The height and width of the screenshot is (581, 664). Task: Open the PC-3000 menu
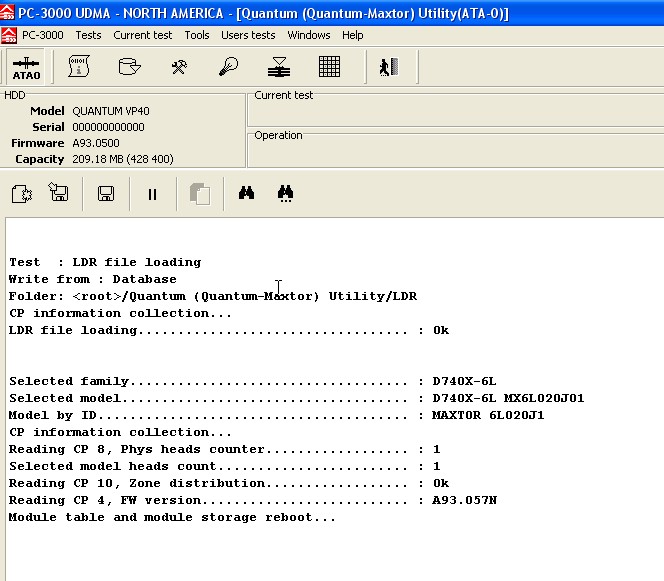[42, 35]
